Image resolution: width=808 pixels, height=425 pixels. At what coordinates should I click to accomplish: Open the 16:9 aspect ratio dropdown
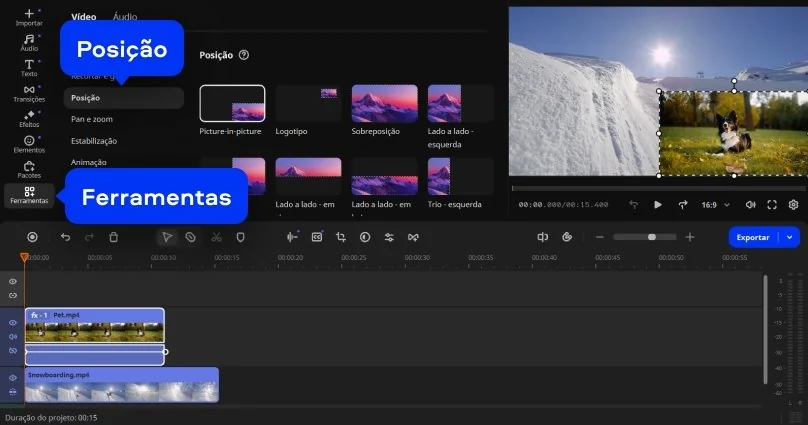point(714,205)
